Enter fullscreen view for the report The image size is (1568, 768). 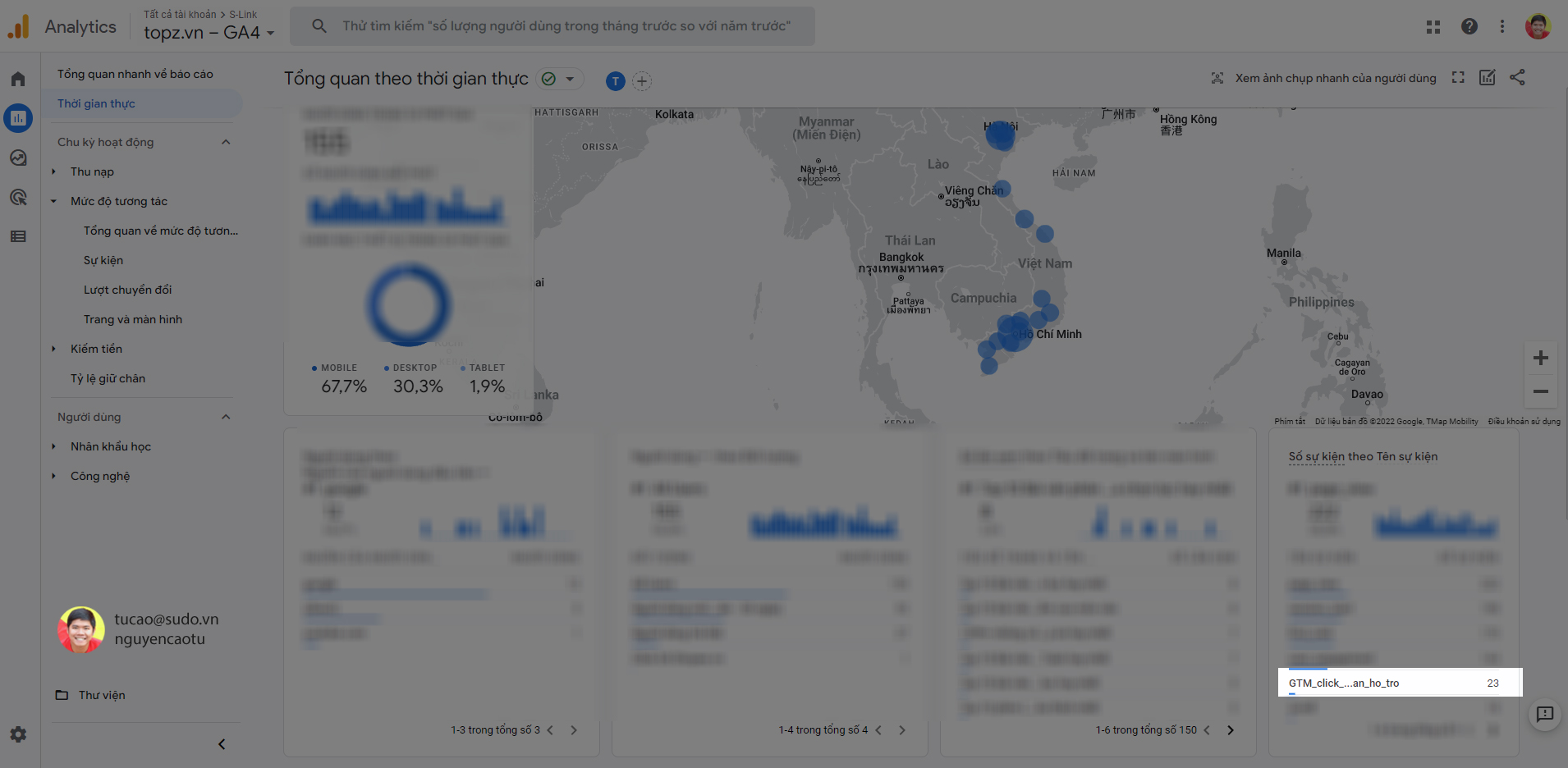pos(1458,77)
